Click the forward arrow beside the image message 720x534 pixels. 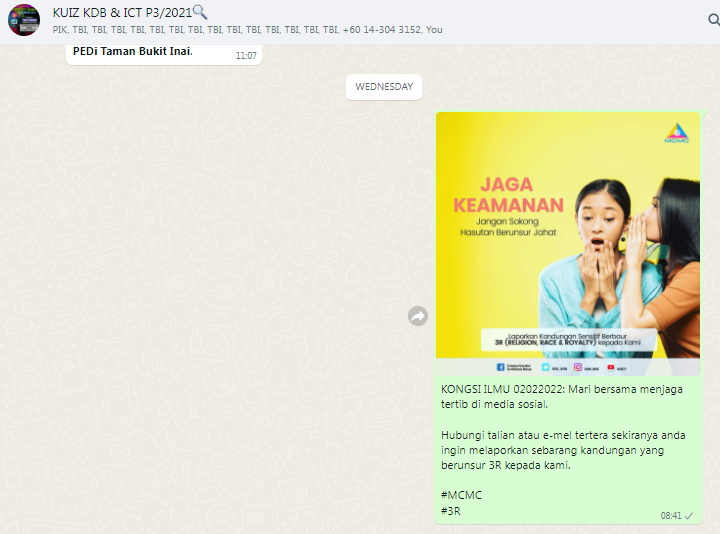(418, 316)
